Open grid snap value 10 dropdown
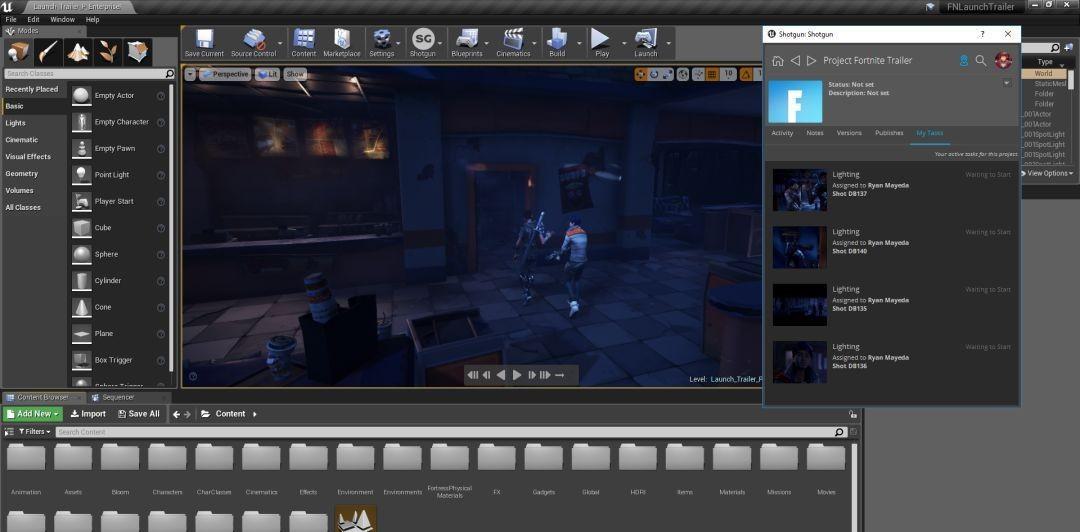 (728, 74)
